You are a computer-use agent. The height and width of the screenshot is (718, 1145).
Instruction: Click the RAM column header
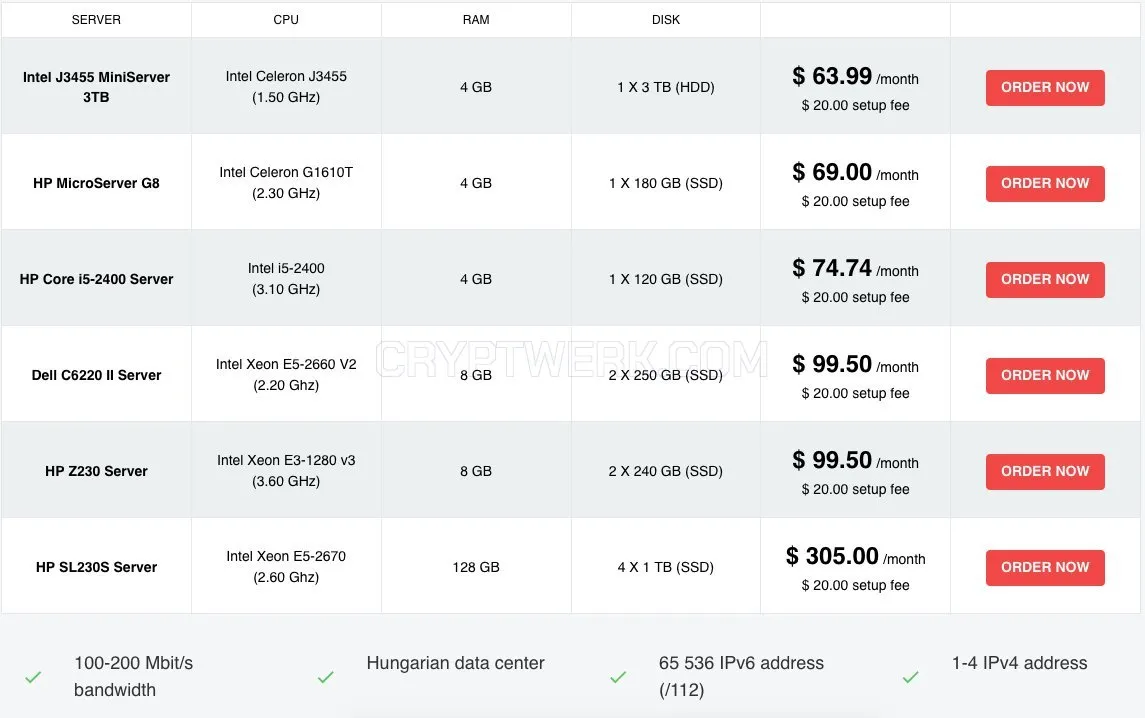click(476, 20)
